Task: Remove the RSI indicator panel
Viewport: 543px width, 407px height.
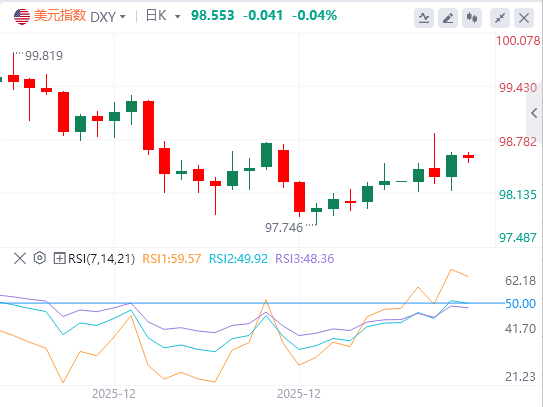Action: 20,258
